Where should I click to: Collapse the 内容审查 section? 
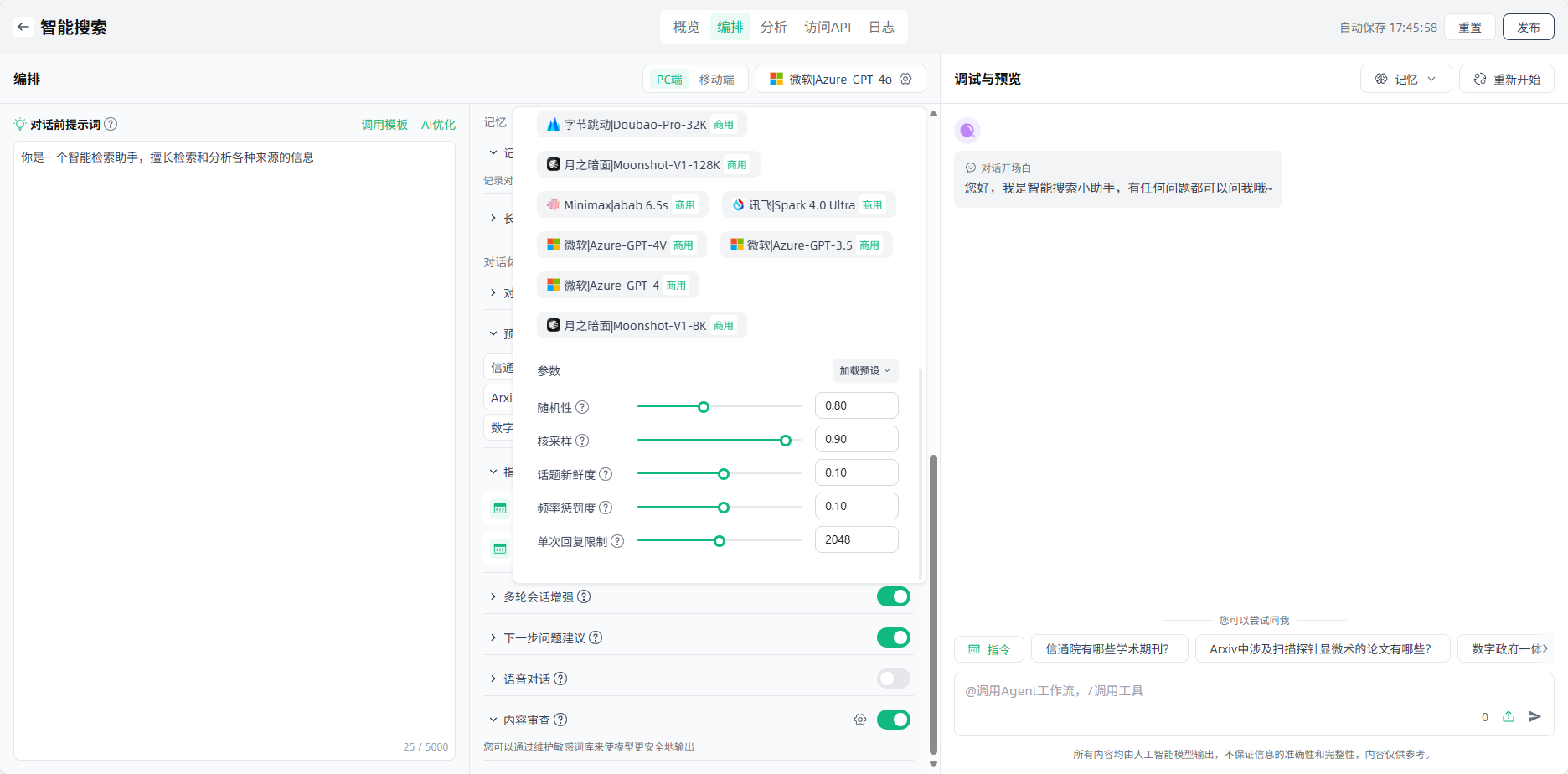click(x=493, y=720)
